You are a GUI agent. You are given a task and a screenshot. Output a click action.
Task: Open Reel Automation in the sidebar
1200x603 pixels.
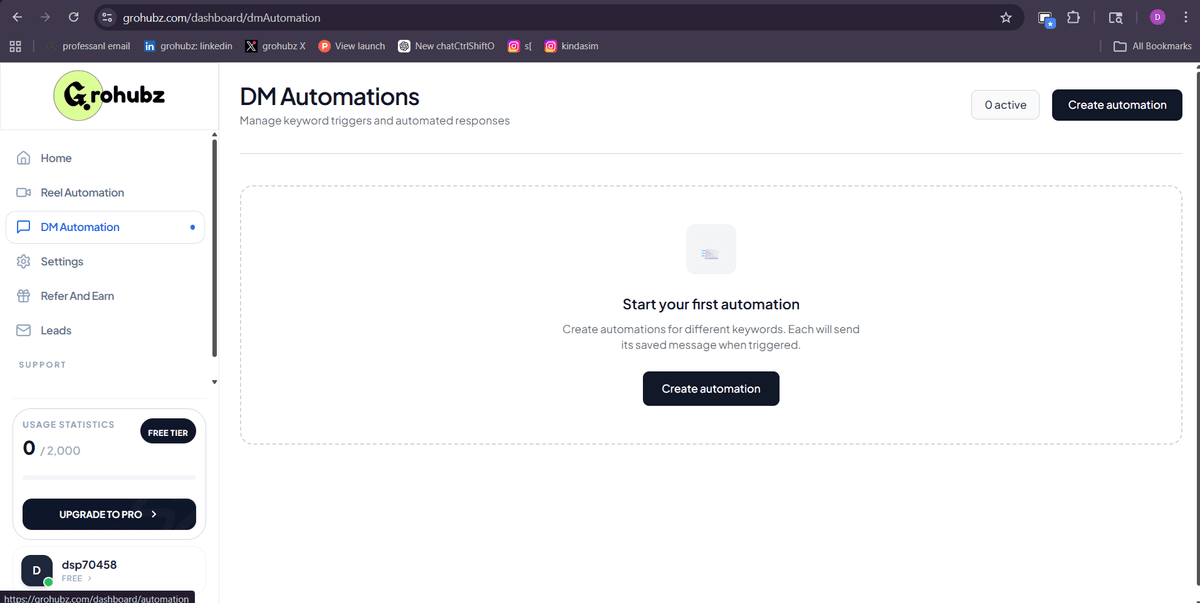105,192
